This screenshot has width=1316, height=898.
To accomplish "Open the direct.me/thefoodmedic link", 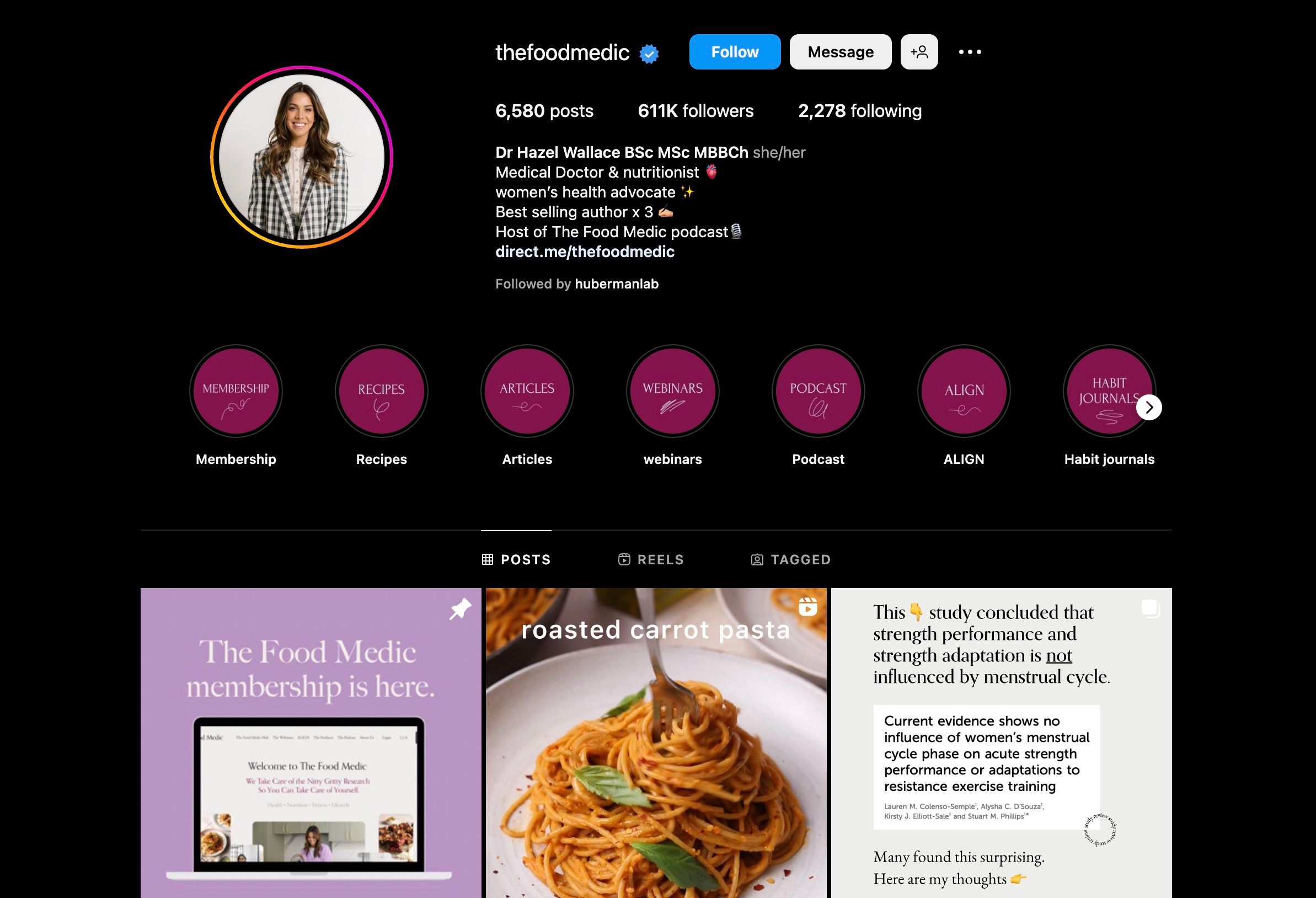I will coord(585,252).
